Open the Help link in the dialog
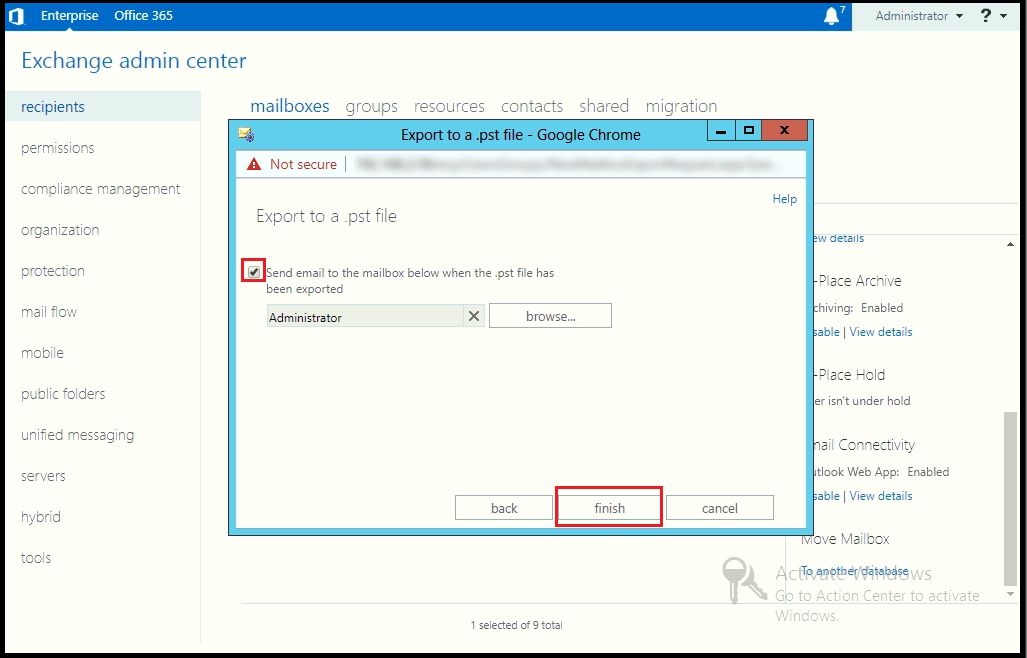The height and width of the screenshot is (658, 1027). [x=784, y=199]
